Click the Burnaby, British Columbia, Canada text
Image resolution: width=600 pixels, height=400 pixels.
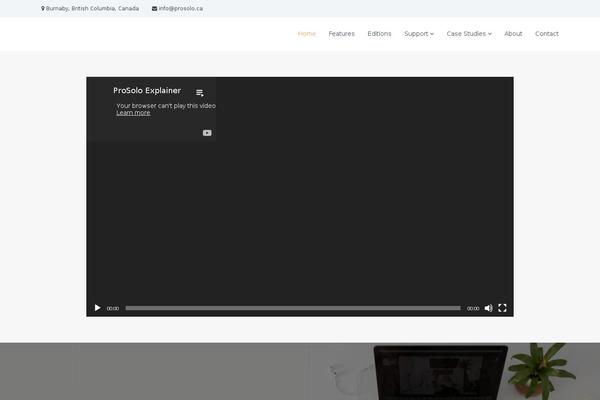92,8
